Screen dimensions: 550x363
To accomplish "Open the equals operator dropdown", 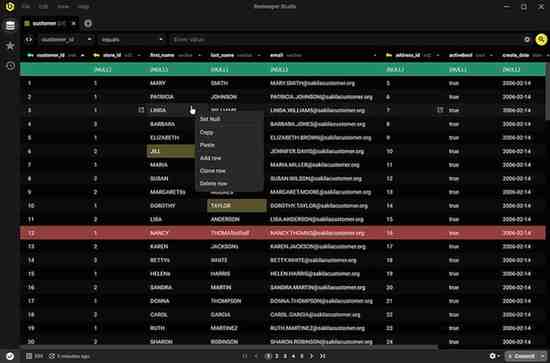I will pos(132,40).
